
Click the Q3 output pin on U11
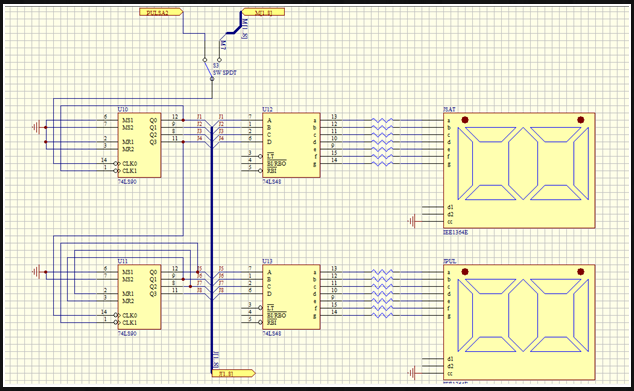click(153, 294)
